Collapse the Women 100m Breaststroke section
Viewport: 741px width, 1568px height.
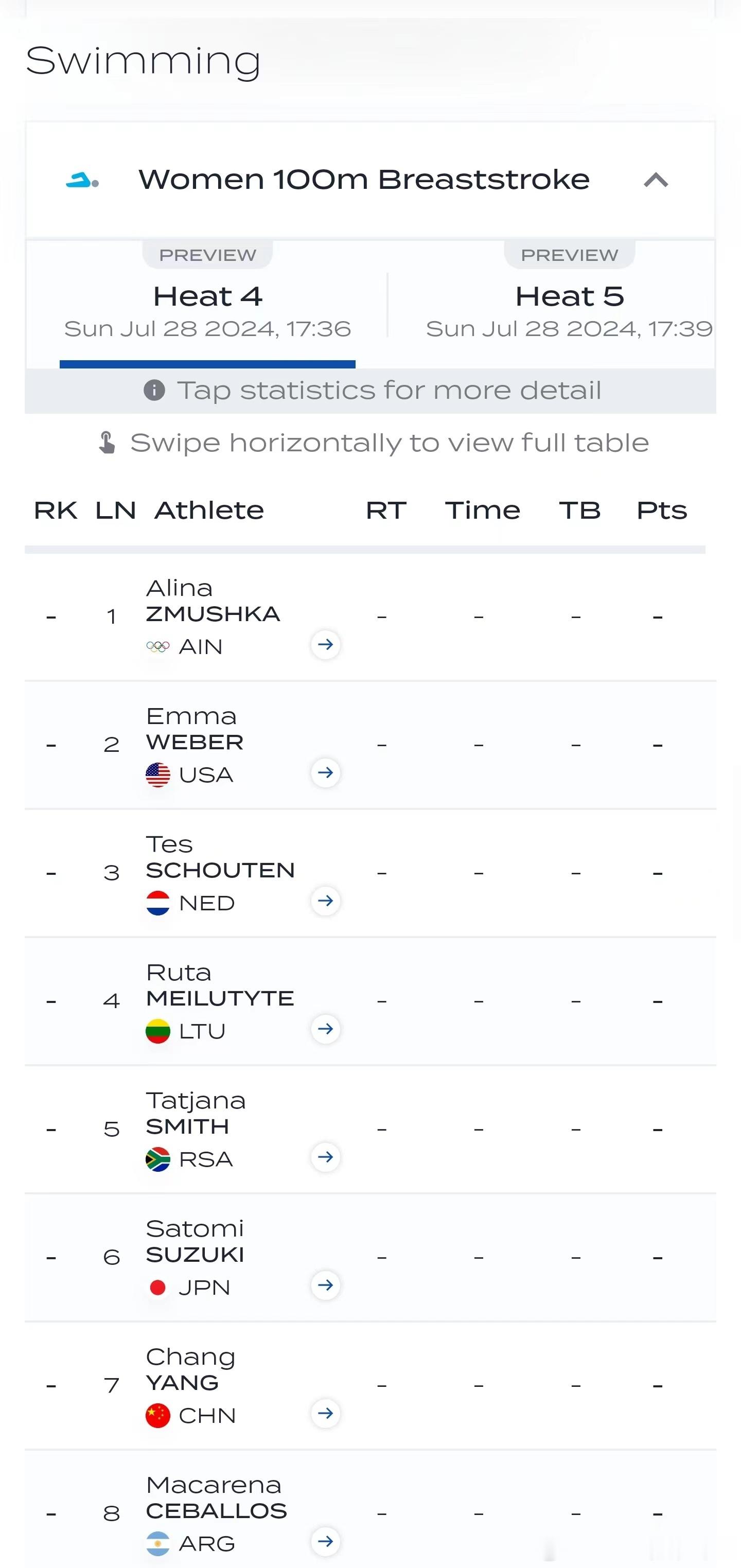coord(656,180)
